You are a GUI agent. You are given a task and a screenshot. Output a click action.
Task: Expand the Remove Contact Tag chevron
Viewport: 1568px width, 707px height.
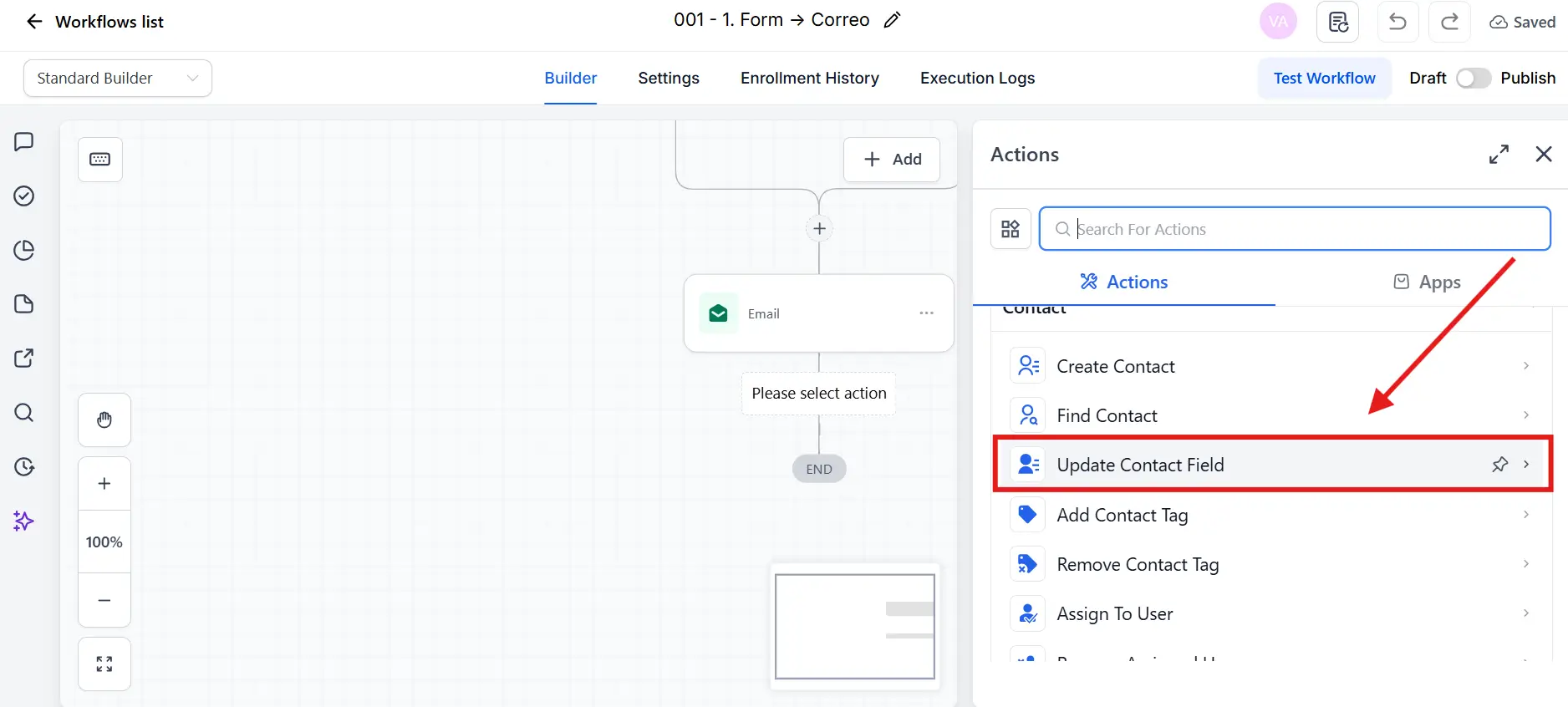coord(1526,564)
